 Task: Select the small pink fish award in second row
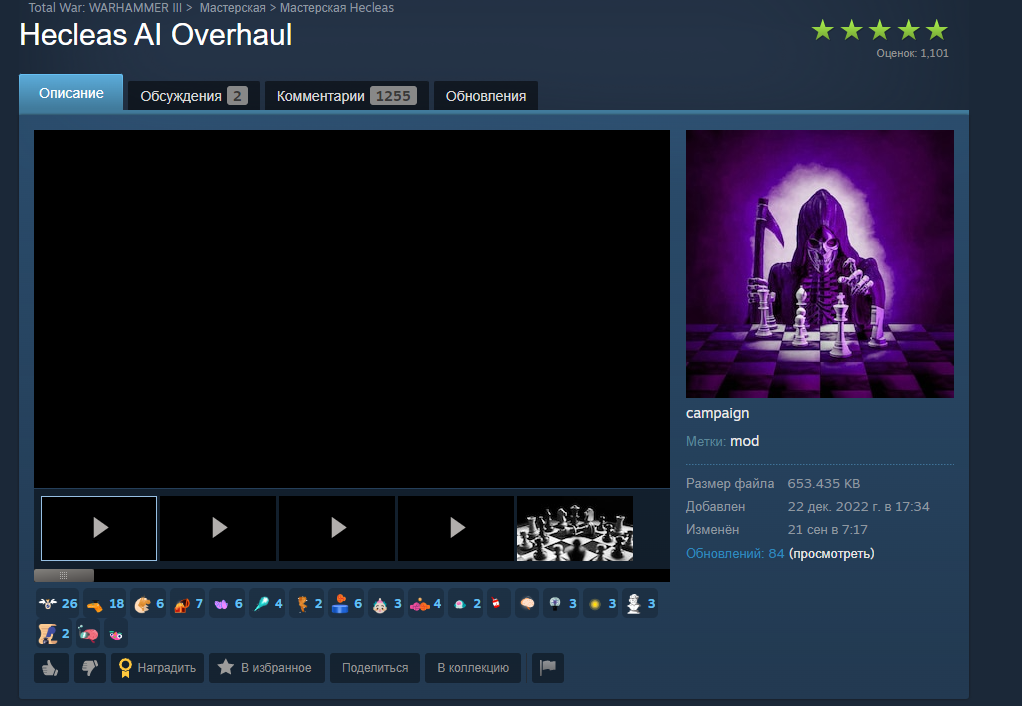tap(116, 634)
